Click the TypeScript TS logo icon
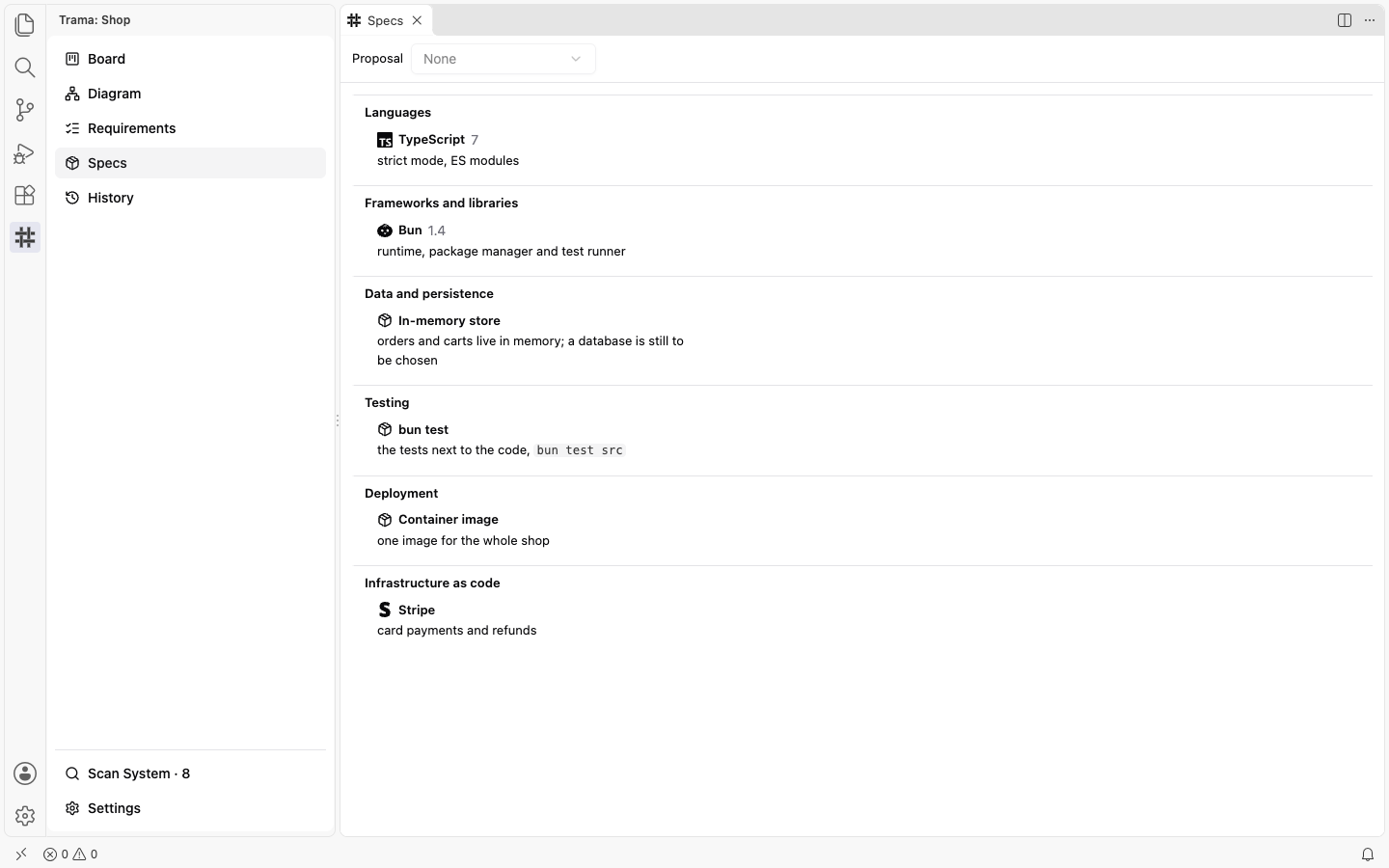 coord(385,140)
